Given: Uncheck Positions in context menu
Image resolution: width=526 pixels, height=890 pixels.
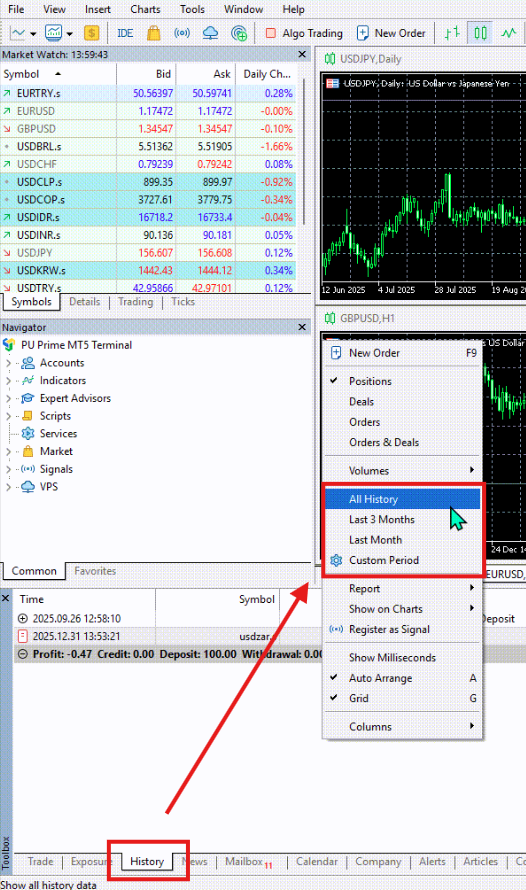Looking at the screenshot, I should pyautogui.click(x=403, y=381).
